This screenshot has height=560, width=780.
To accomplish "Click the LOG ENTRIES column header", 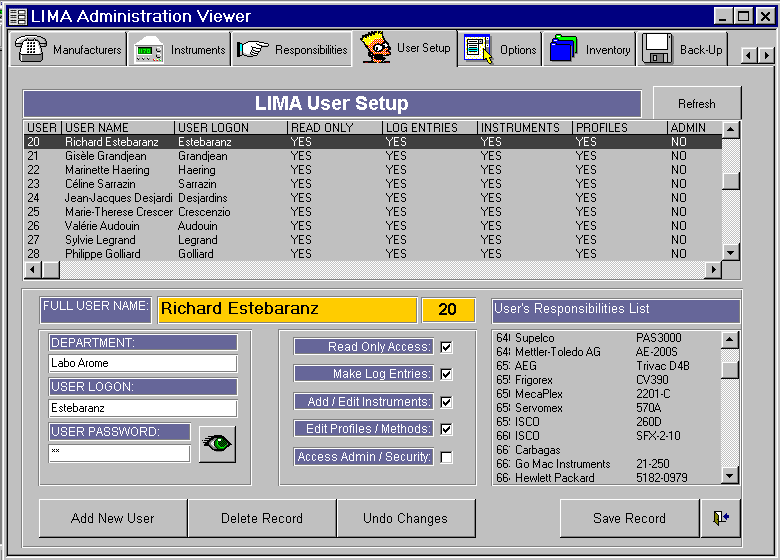I will 430,128.
